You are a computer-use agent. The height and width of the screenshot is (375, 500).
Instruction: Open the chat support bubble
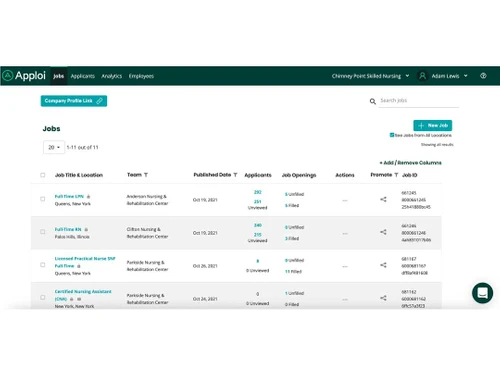(482, 293)
